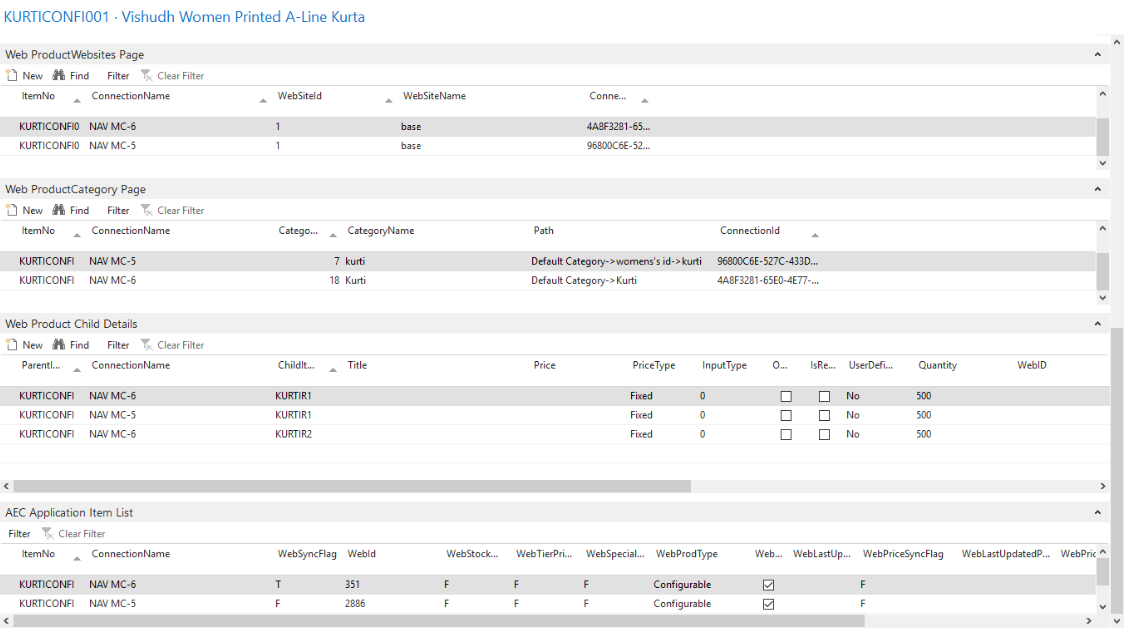
Task: Sort by CategoryName column header
Action: (380, 231)
